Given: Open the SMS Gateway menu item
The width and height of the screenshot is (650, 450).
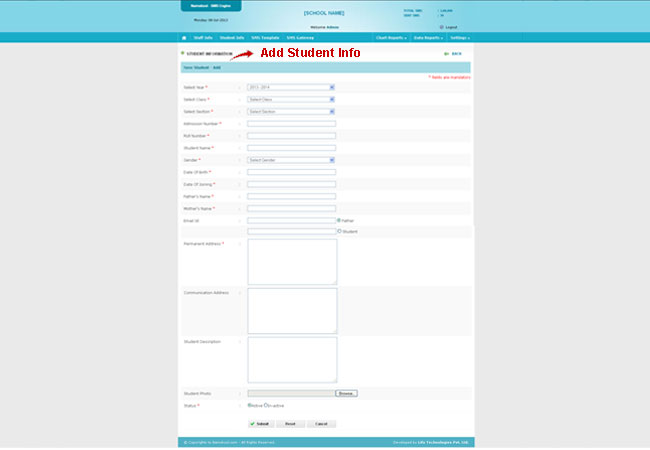Looking at the screenshot, I should (x=300, y=38).
